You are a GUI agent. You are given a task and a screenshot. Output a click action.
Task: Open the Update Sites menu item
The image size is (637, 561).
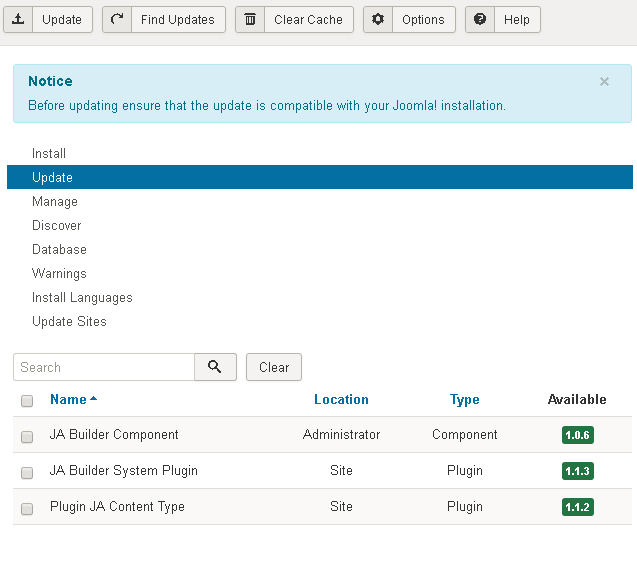(x=69, y=322)
